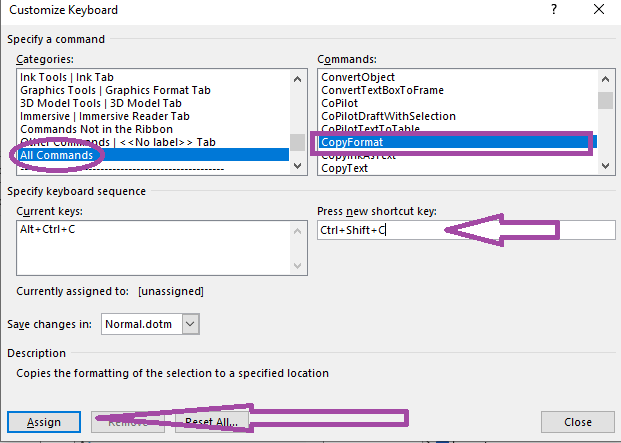The image size is (621, 443).
Task: Click the Close button
Action: click(x=577, y=422)
